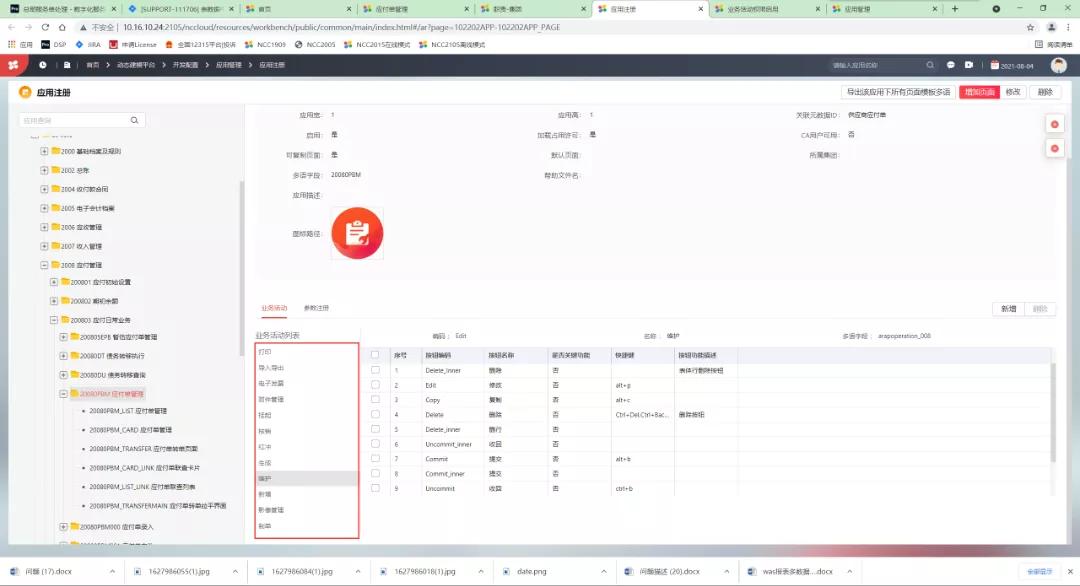The height and width of the screenshot is (586, 1080).
Task: Expand the 2000 tree folder node
Action: [x=44, y=151]
